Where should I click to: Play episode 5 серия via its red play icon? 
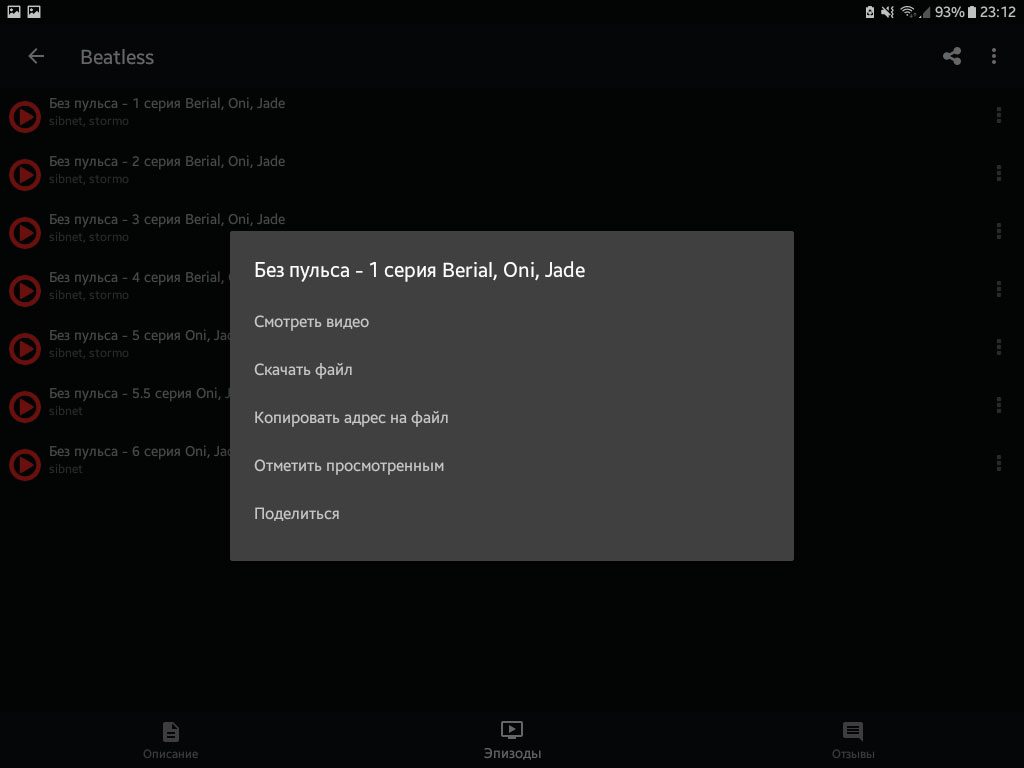point(25,349)
